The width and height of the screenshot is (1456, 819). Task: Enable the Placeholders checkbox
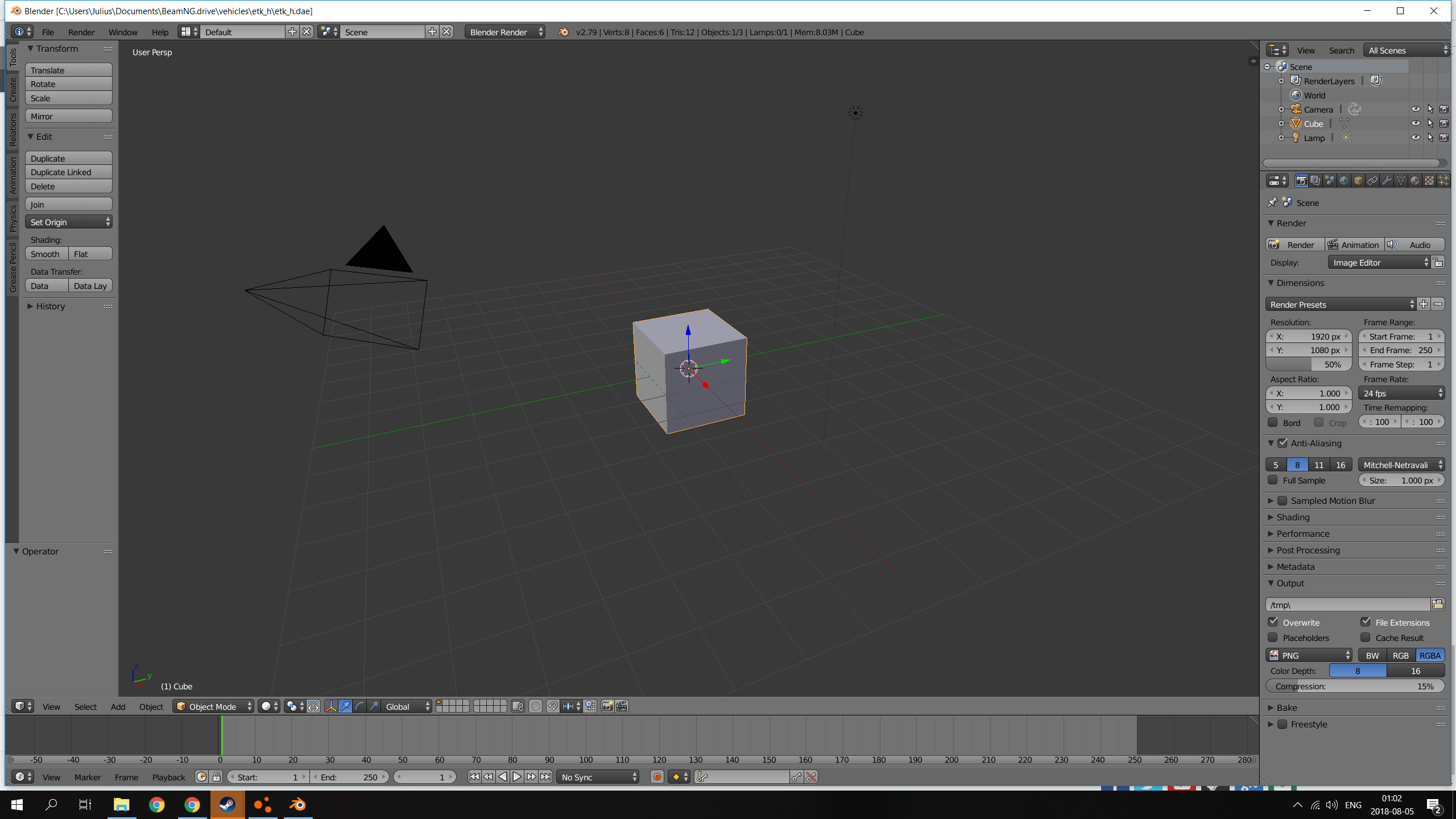coord(1273,638)
